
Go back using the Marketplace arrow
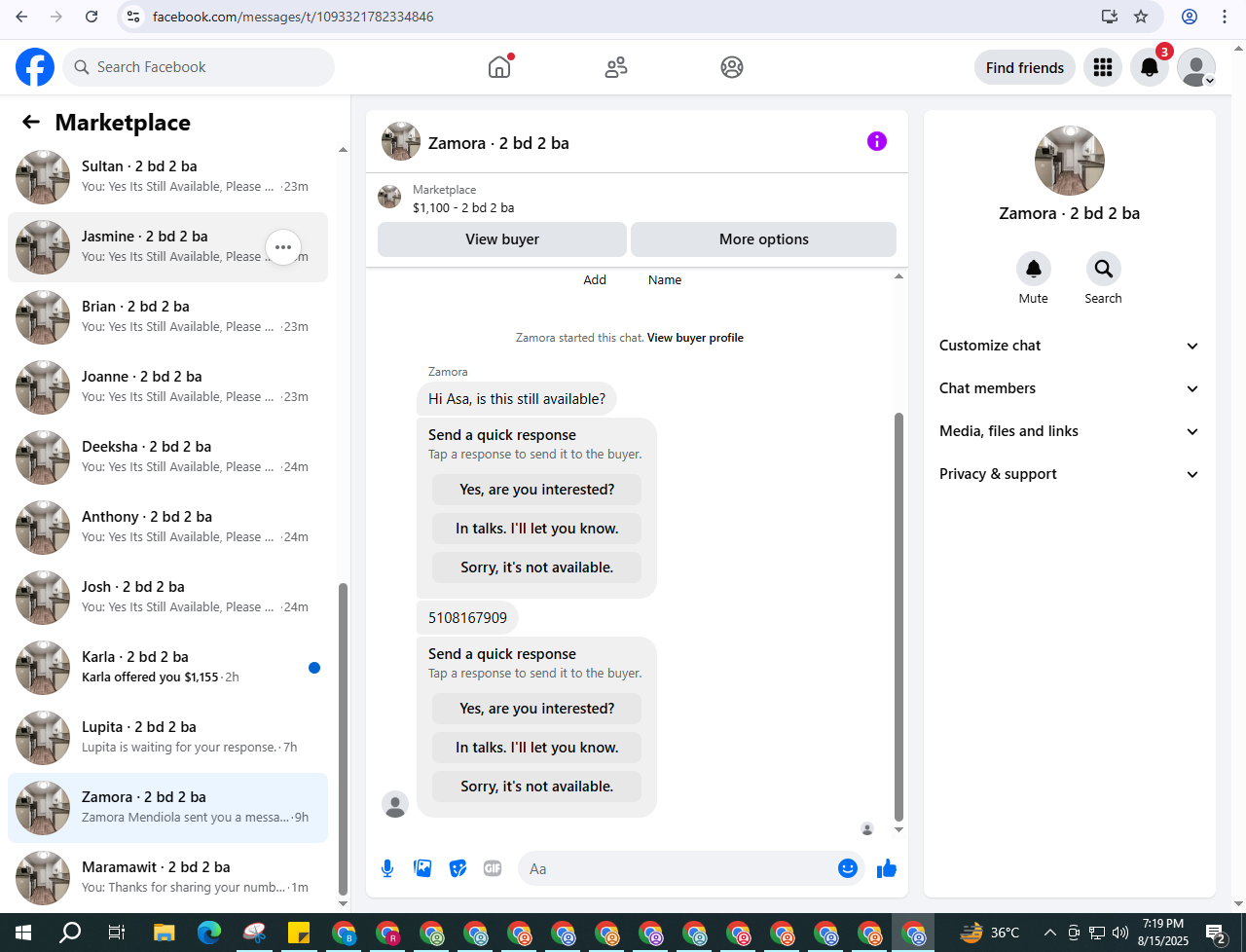pyautogui.click(x=31, y=122)
